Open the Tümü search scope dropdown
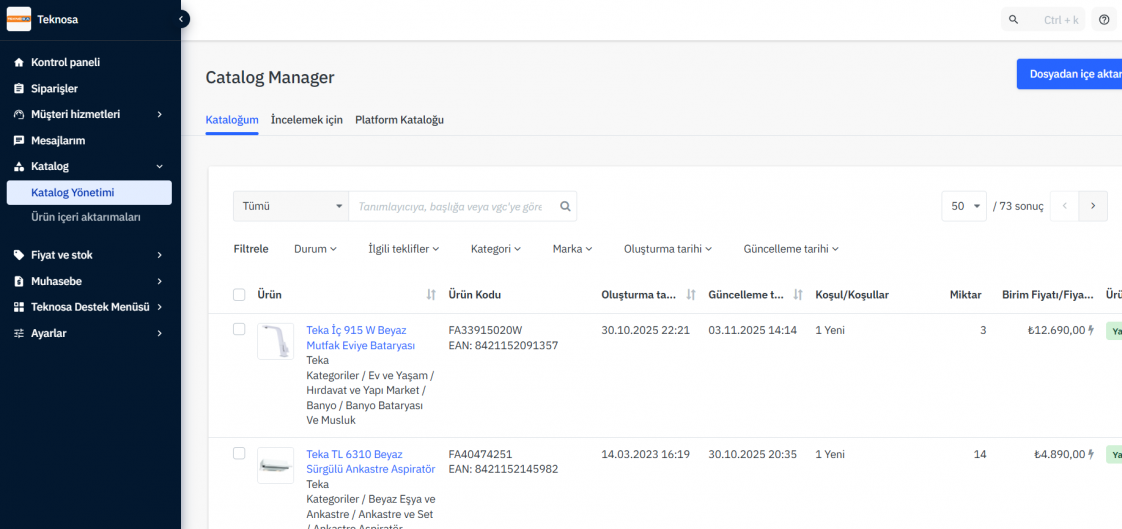Viewport: 1122px width, 529px height. 291,206
